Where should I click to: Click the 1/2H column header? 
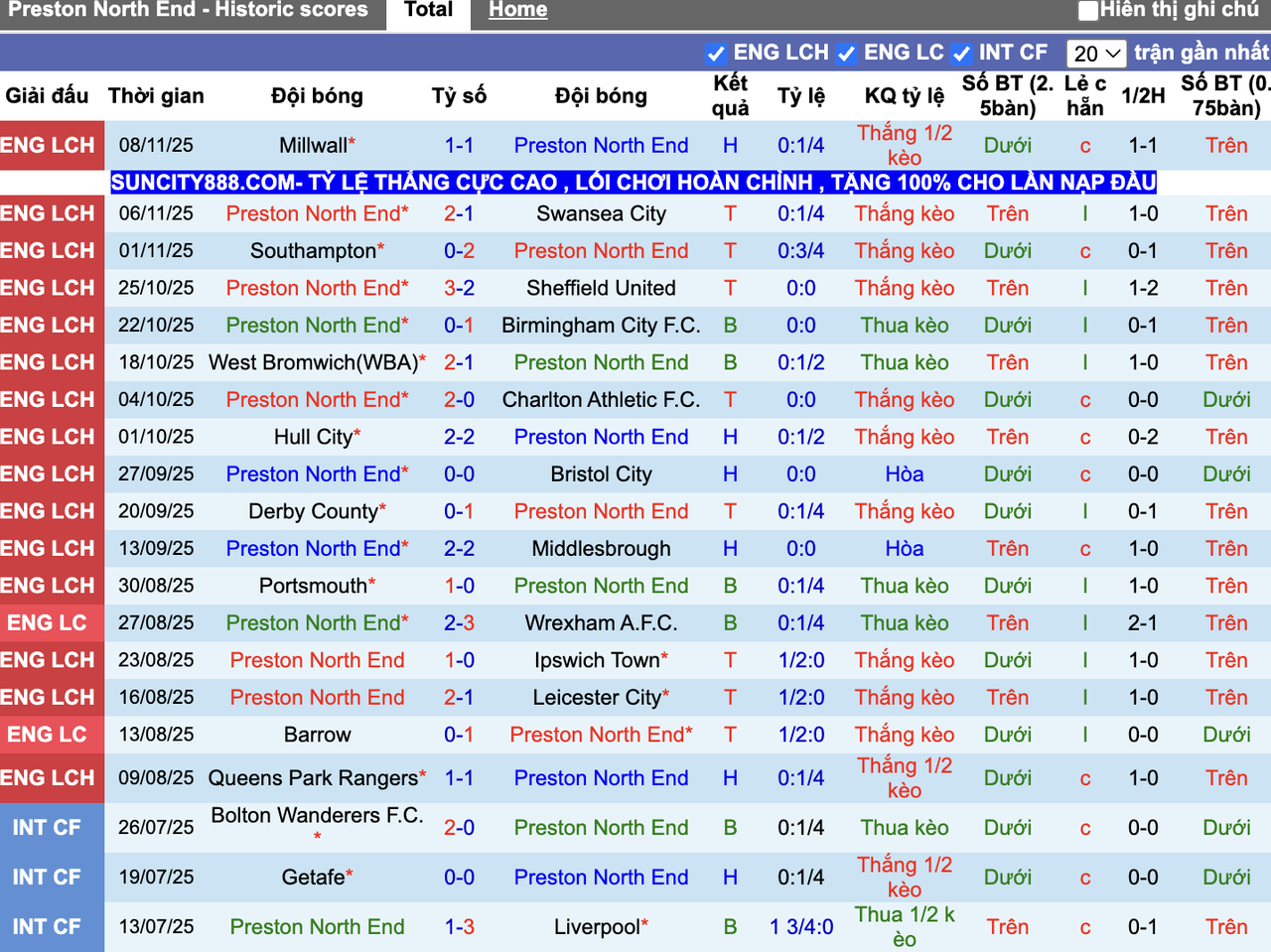click(x=1143, y=96)
